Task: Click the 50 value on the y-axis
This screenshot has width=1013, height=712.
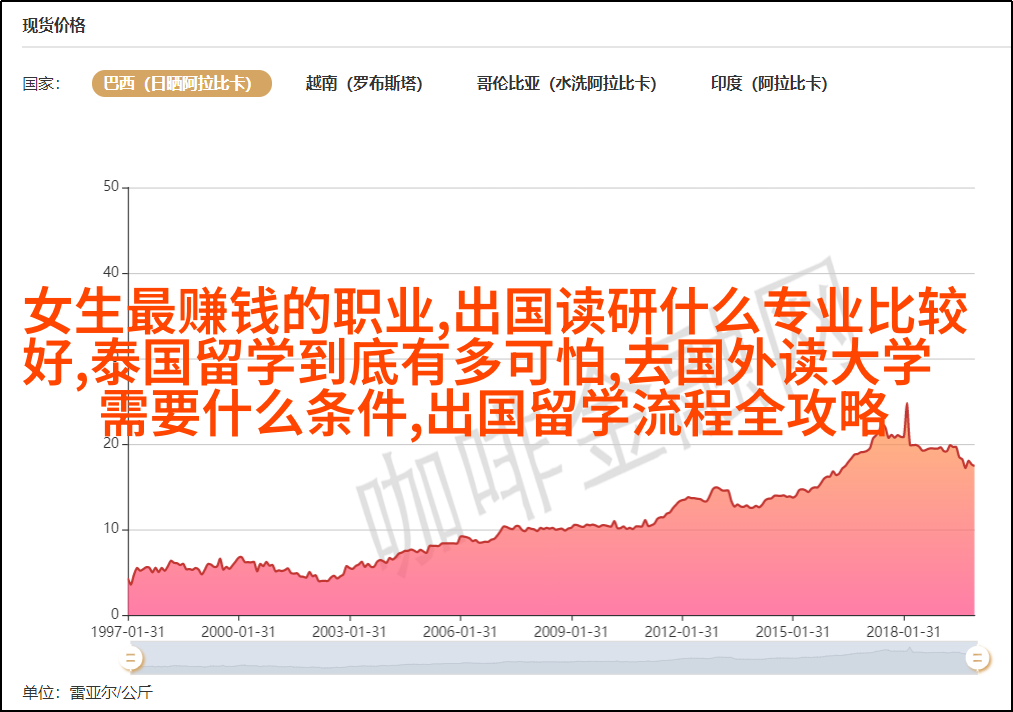Action: pos(111,187)
